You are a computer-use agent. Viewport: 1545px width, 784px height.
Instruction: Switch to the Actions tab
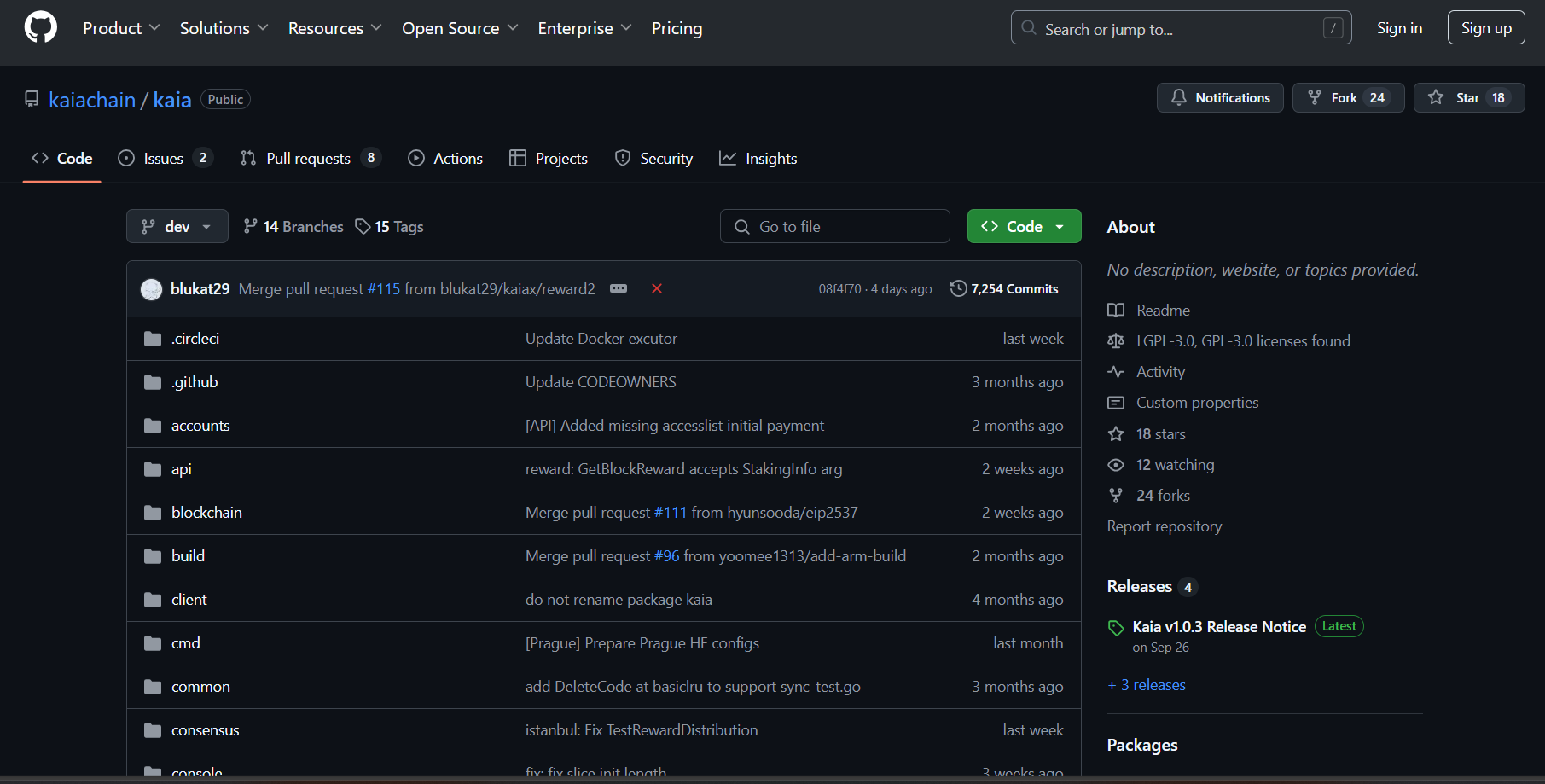point(445,158)
